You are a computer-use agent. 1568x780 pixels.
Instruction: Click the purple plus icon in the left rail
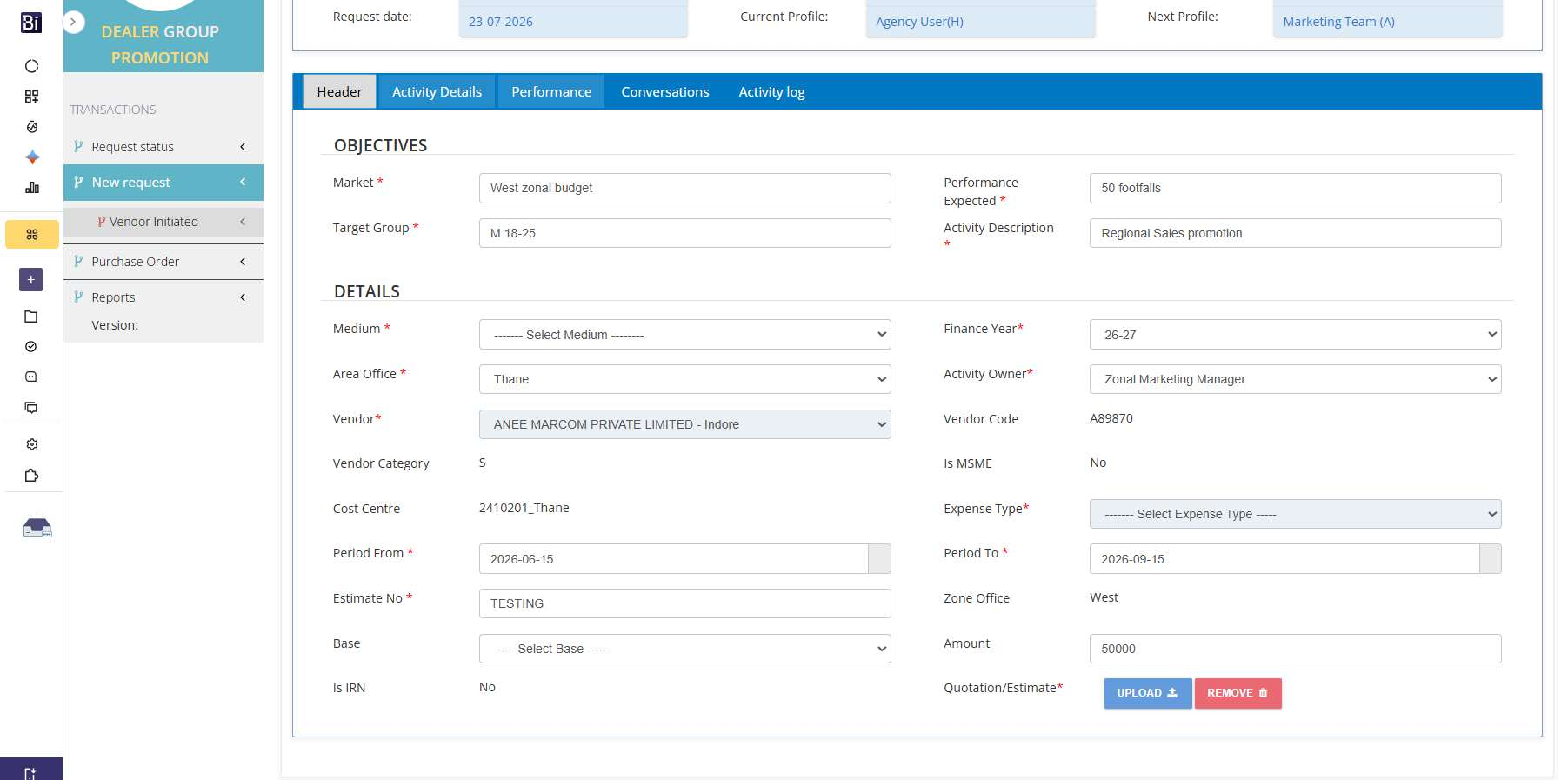point(31,279)
